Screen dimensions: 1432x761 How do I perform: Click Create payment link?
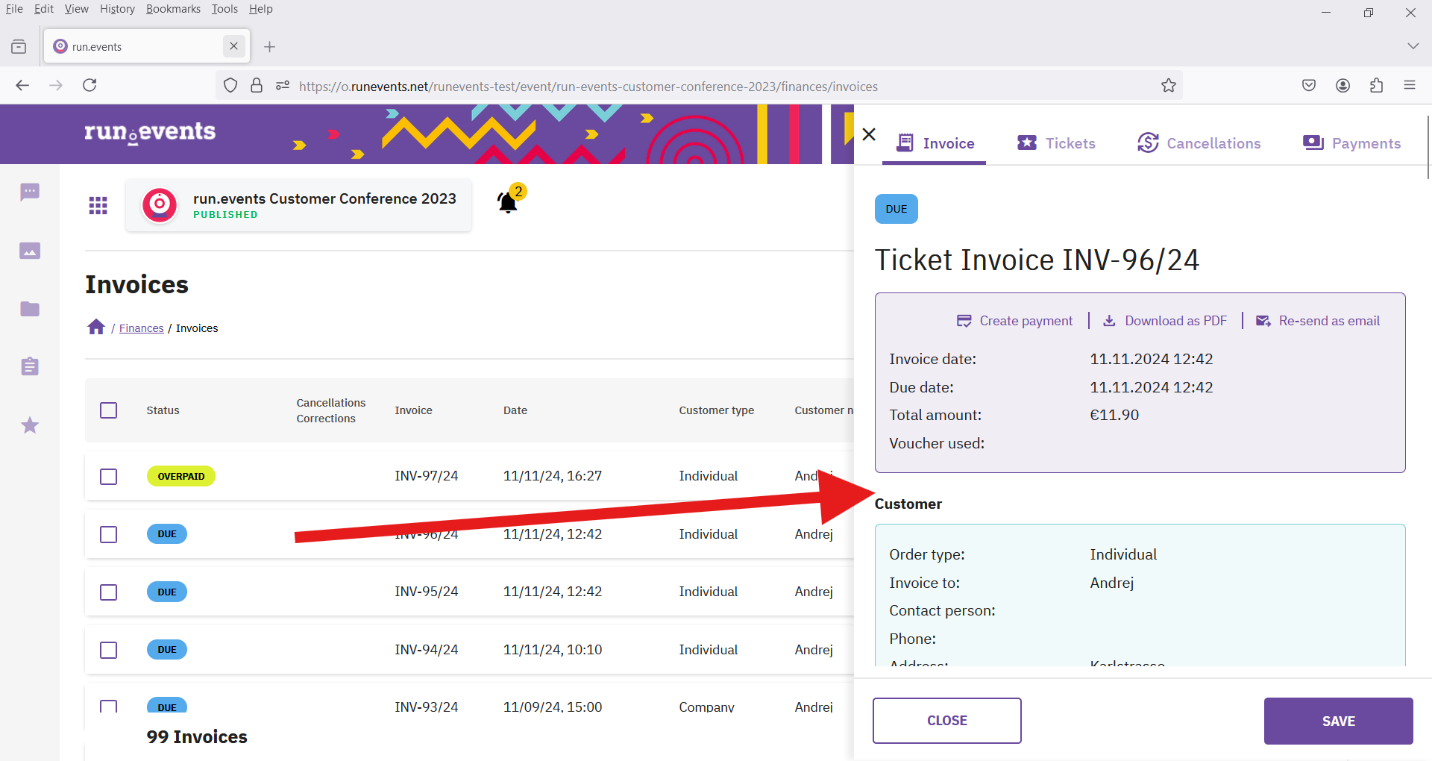click(1015, 321)
